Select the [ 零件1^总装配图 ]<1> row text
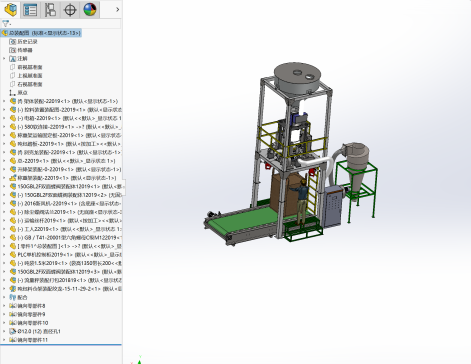The image size is (471, 364). pyautogui.click(x=70, y=246)
